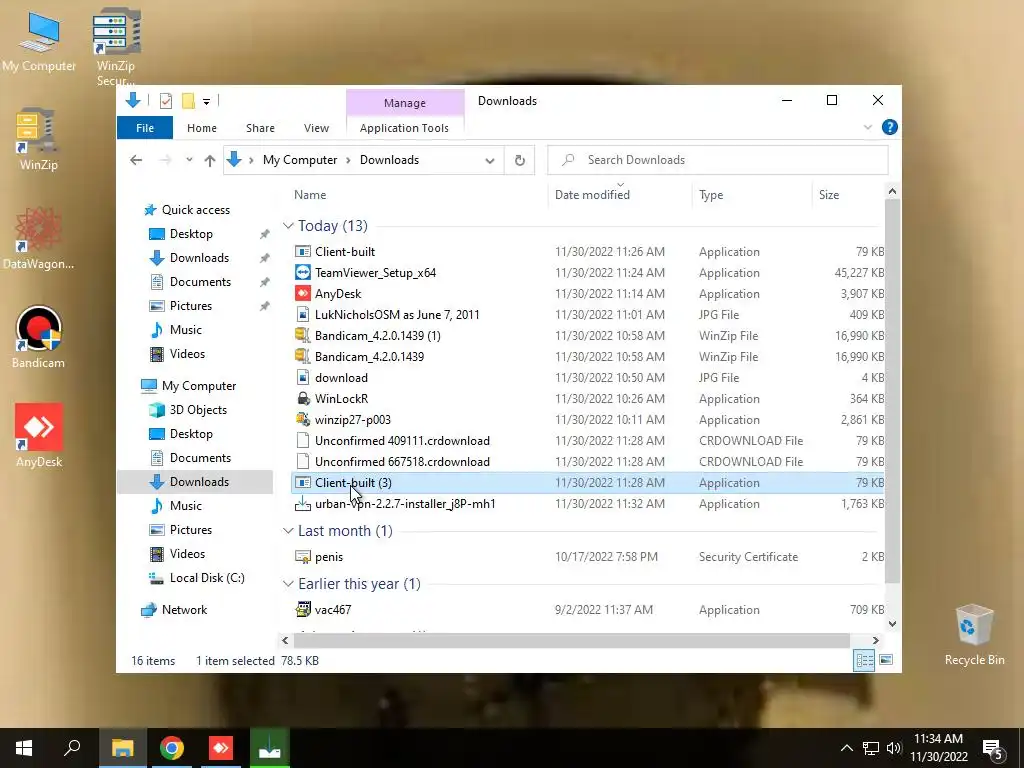1024x768 pixels.
Task: Open the WinZip Secure desktop shortcut
Action: click(x=116, y=46)
